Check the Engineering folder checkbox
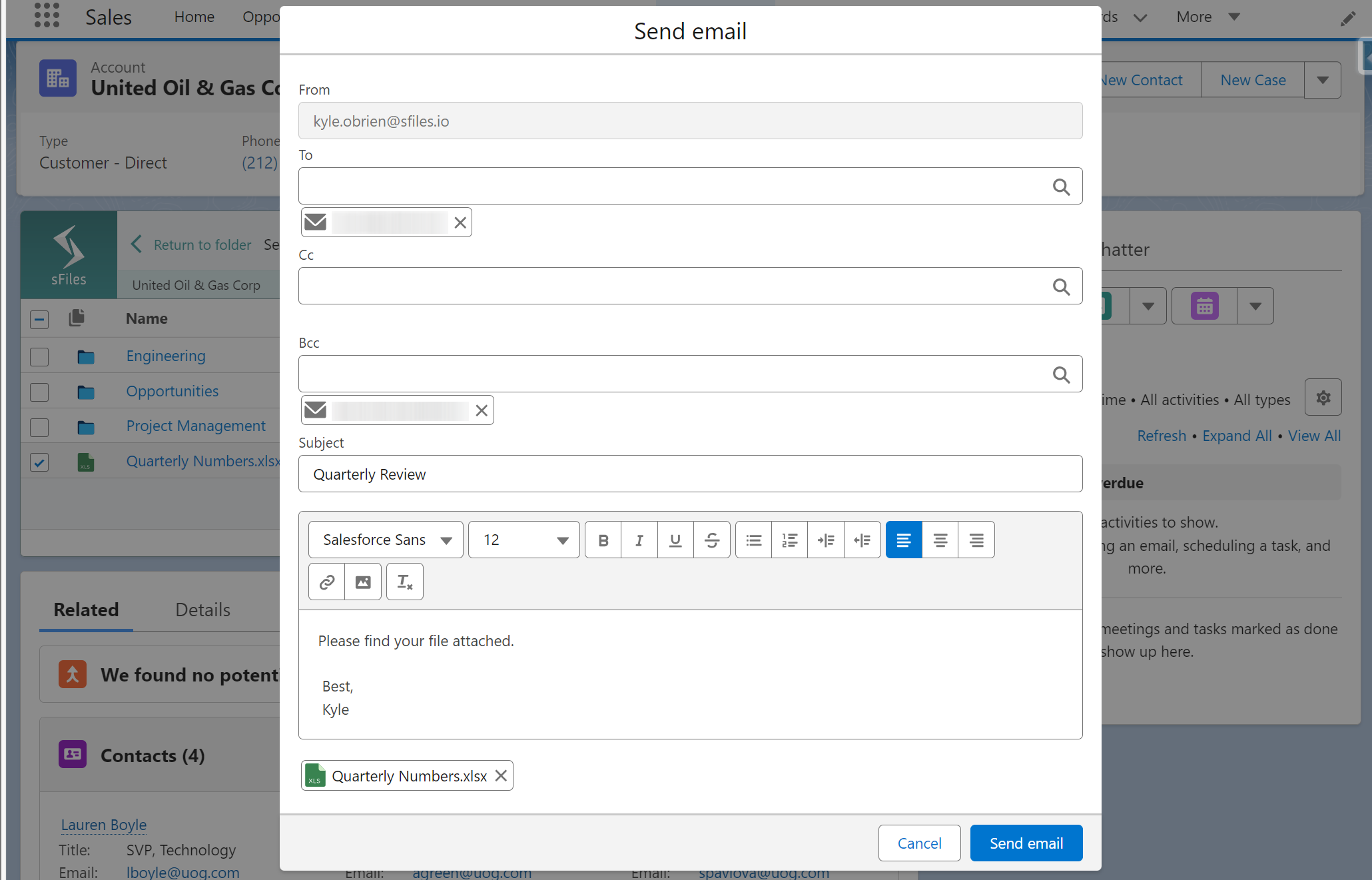This screenshot has width=1372, height=880. 39,356
